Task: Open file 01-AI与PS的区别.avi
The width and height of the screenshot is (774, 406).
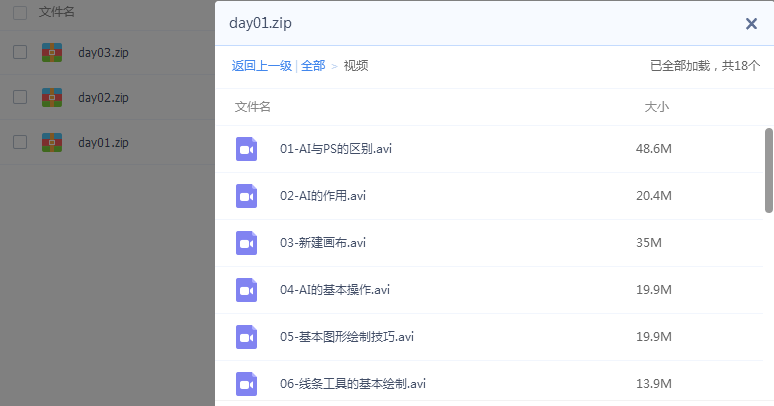Action: pos(336,149)
